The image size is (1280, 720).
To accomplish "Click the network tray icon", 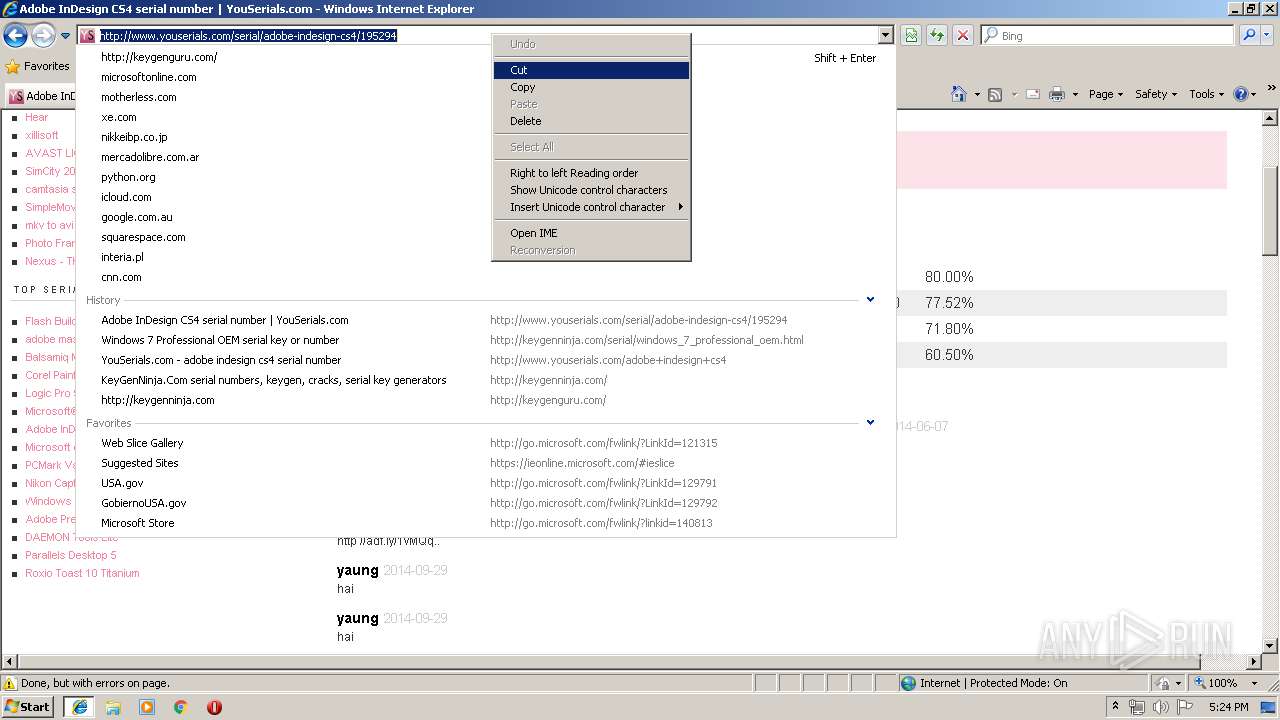I will 1137,707.
